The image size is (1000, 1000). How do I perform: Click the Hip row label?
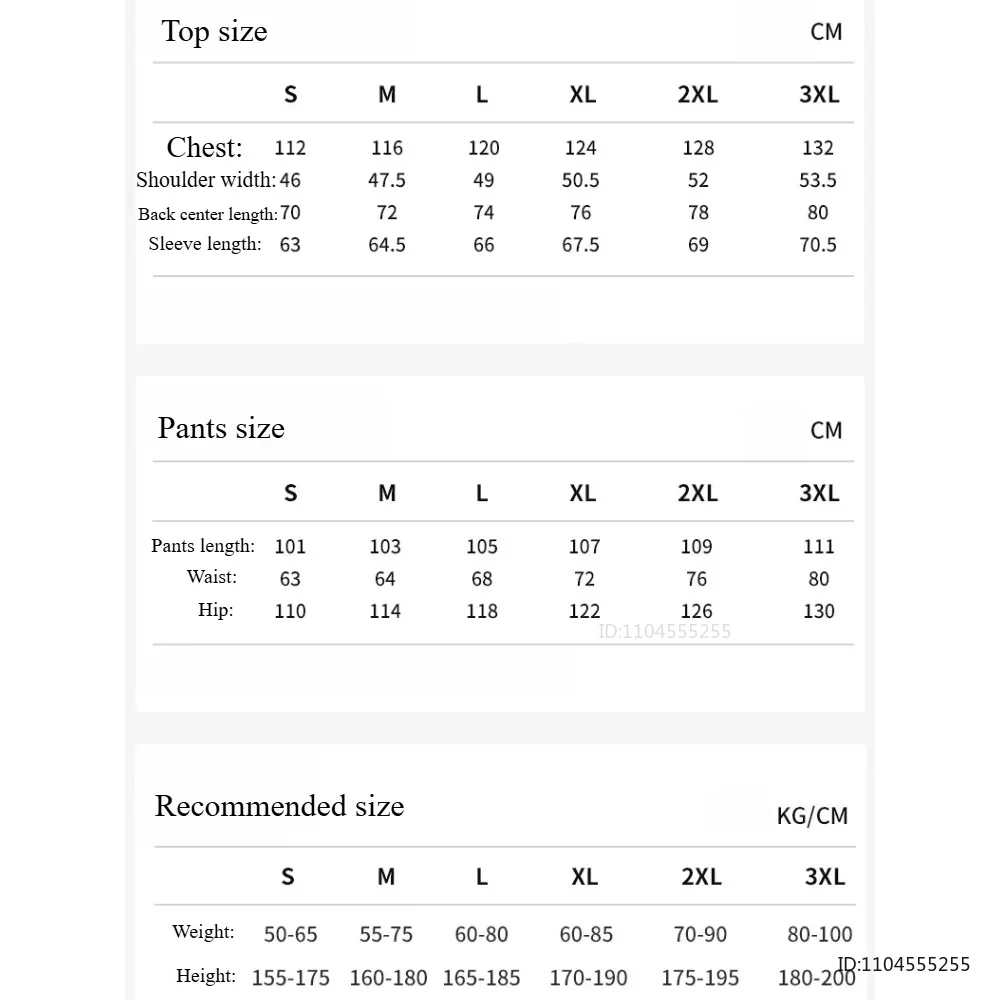(216, 610)
